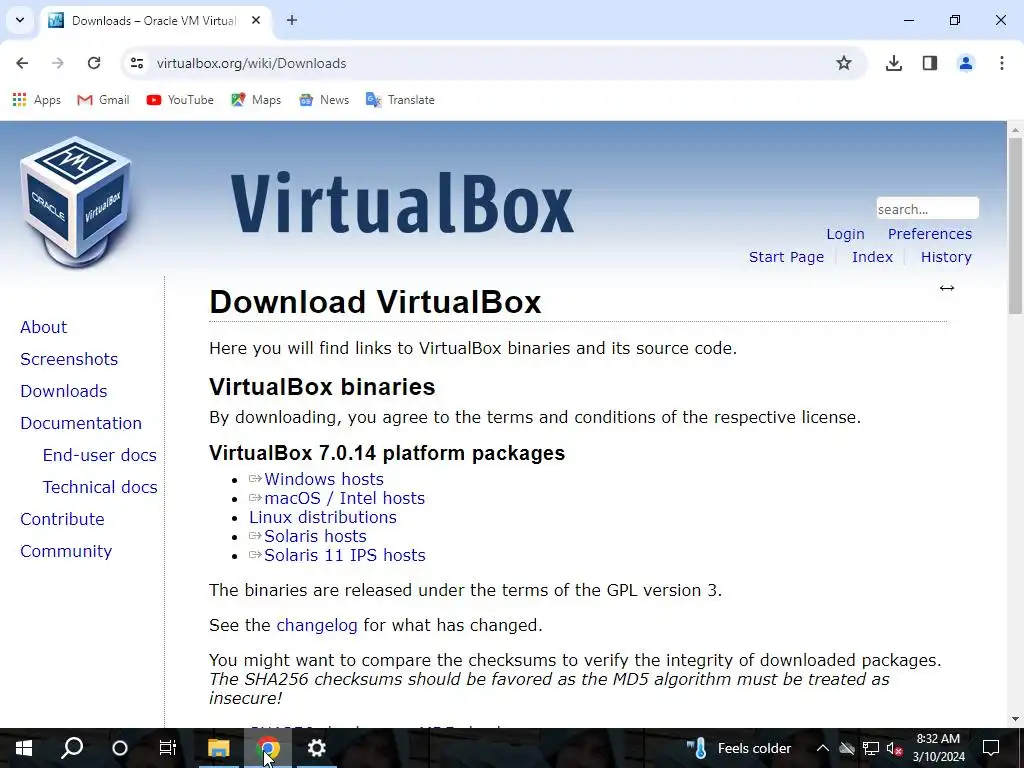Open Chrome downloads icon
Image resolution: width=1024 pixels, height=768 pixels.
894,63
